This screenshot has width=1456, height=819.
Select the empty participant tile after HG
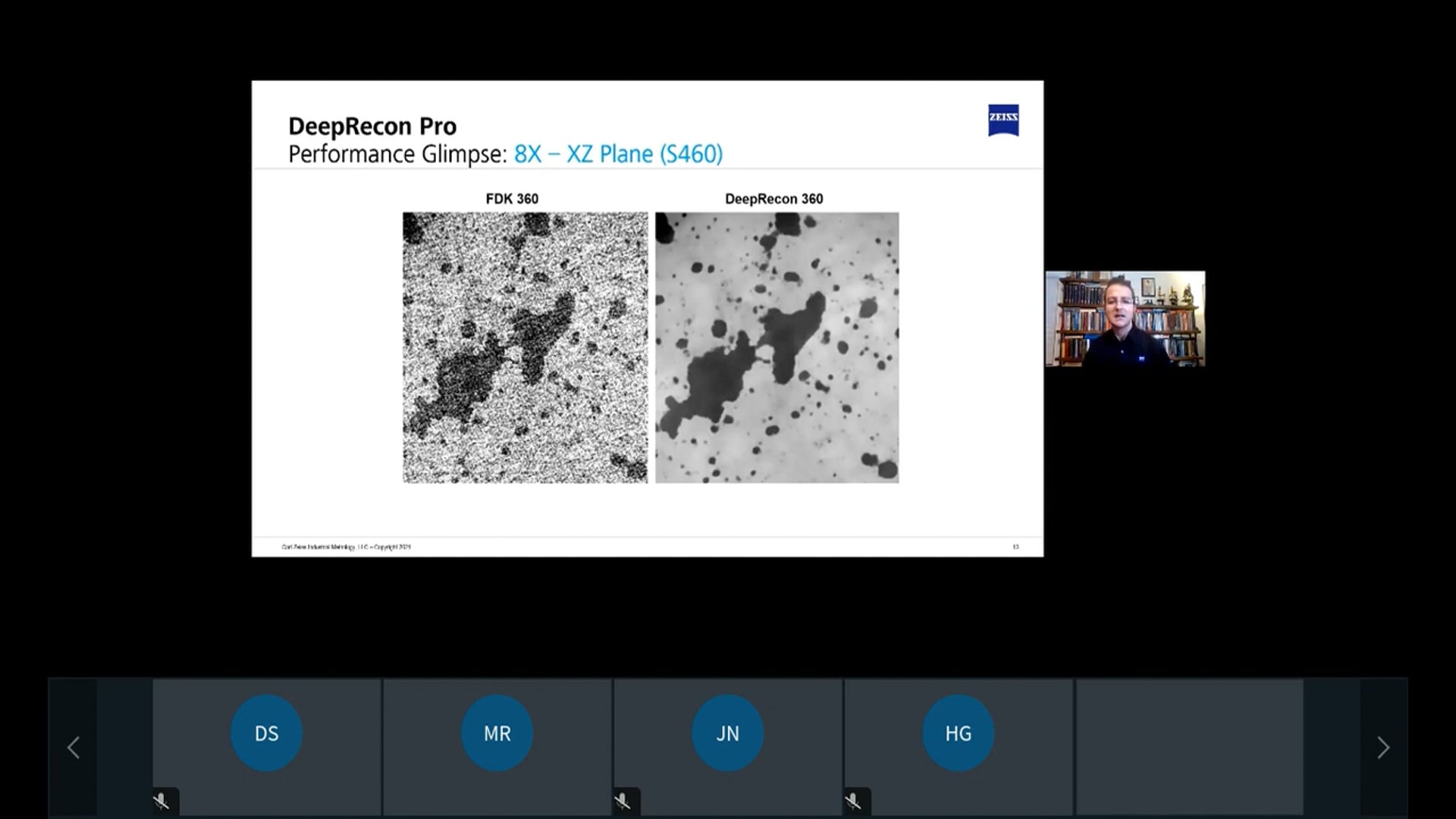(x=1189, y=747)
